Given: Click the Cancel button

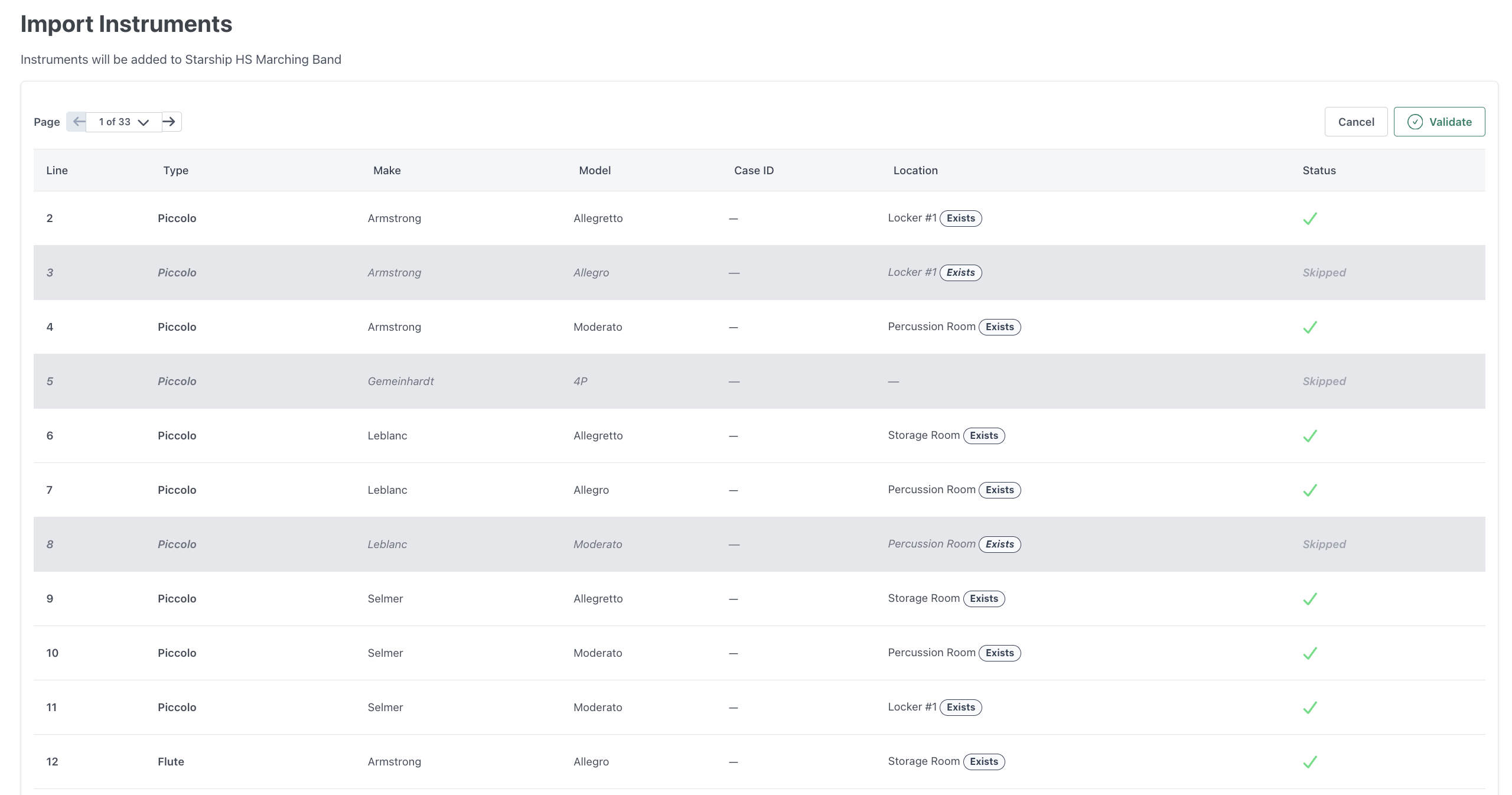Looking at the screenshot, I should [x=1355, y=122].
